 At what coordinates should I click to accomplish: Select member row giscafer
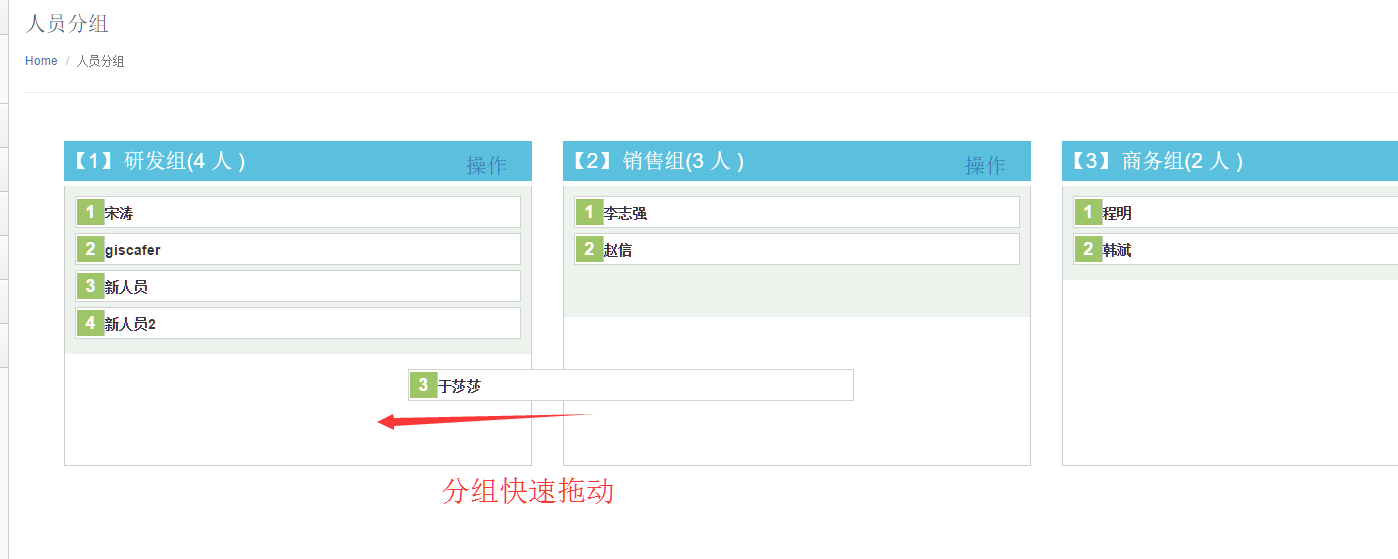click(x=298, y=249)
